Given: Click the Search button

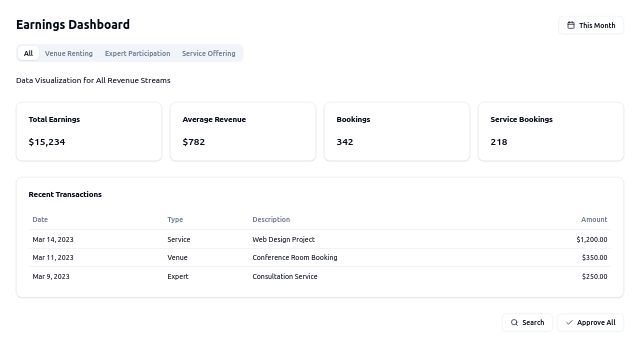Looking at the screenshot, I should [x=527, y=322].
